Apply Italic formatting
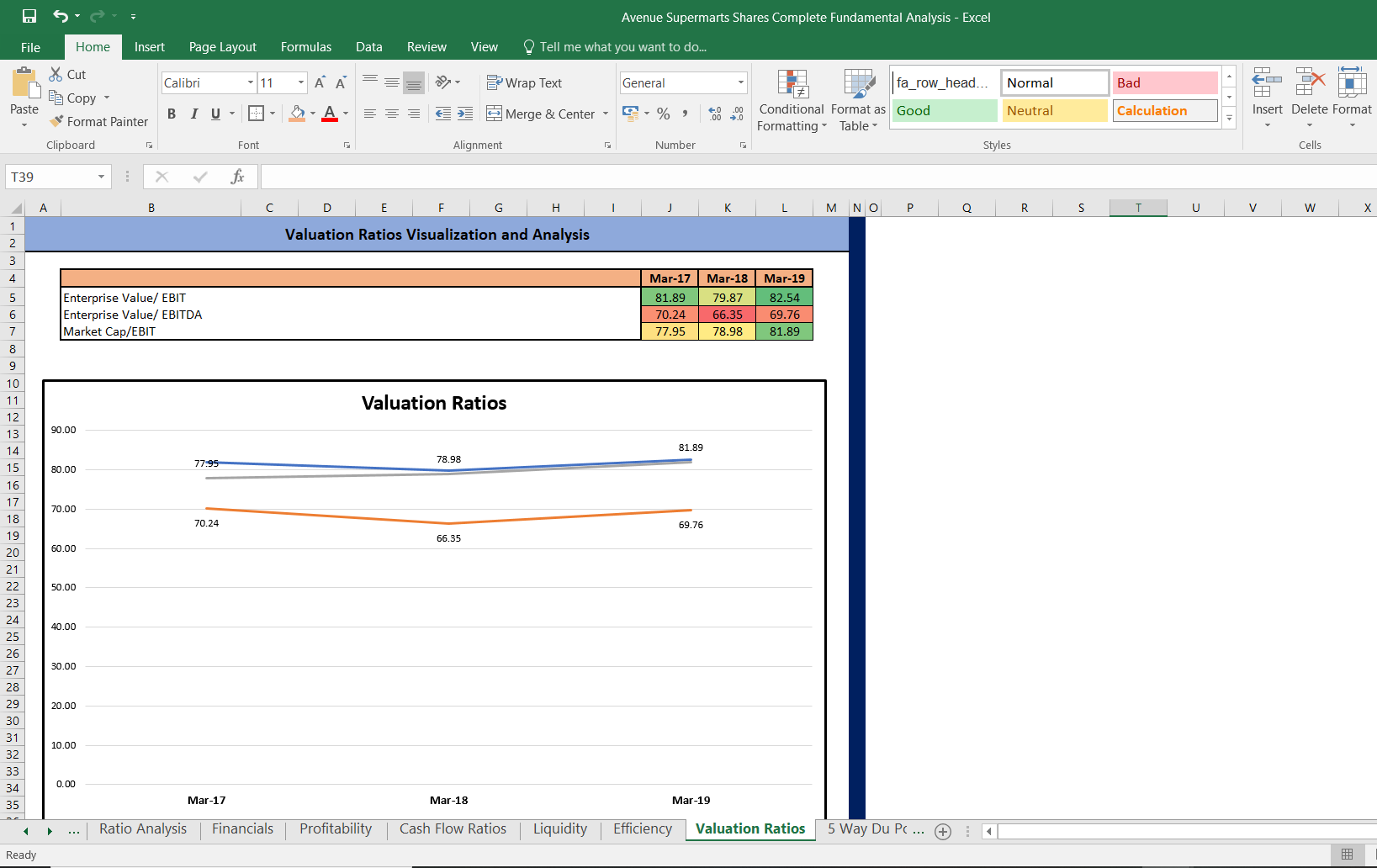 click(194, 114)
